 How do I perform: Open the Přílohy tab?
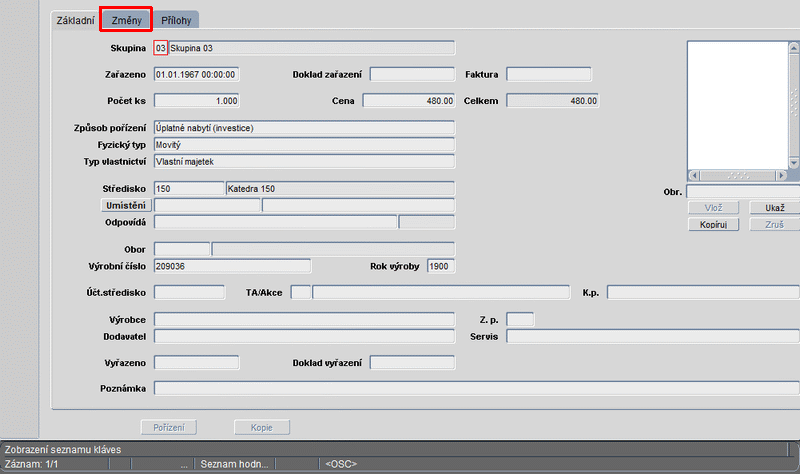(x=176, y=20)
